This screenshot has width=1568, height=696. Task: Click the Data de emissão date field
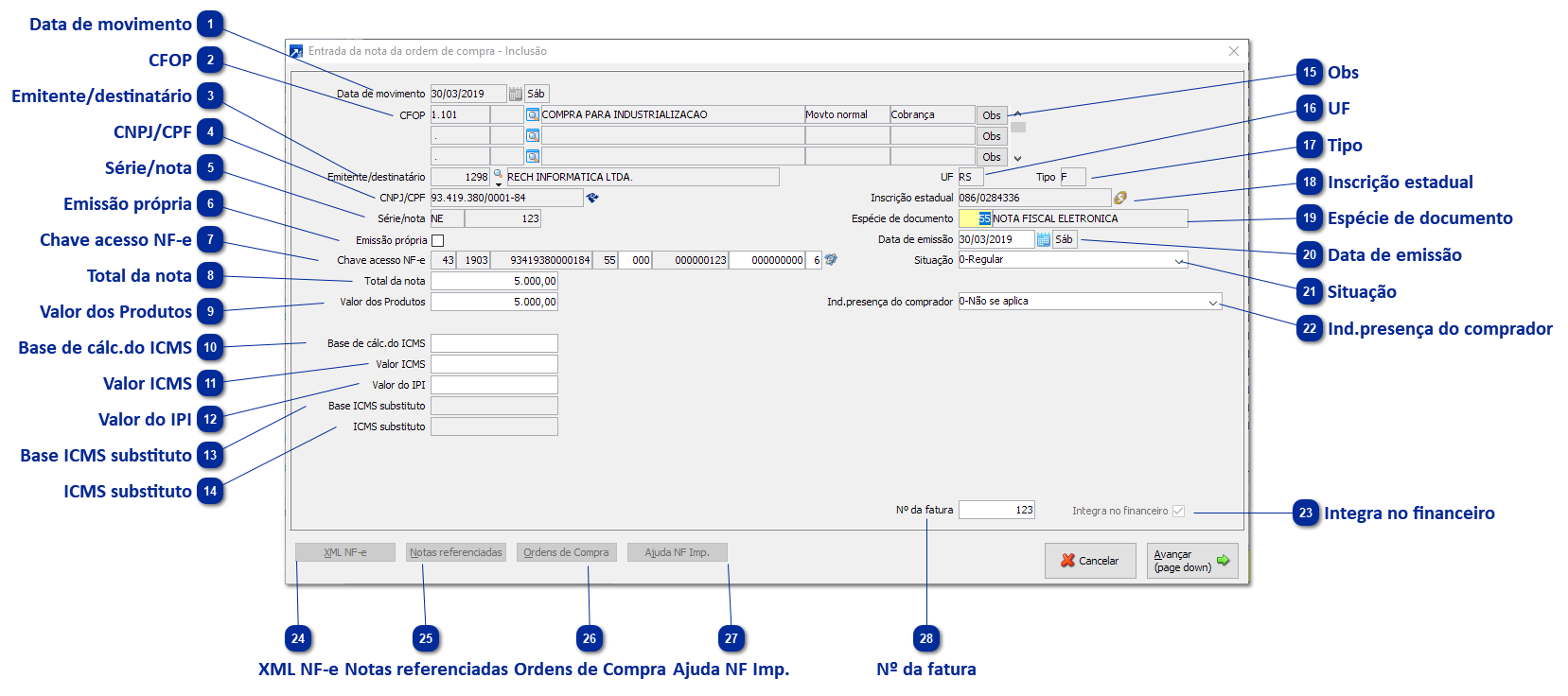[996, 239]
